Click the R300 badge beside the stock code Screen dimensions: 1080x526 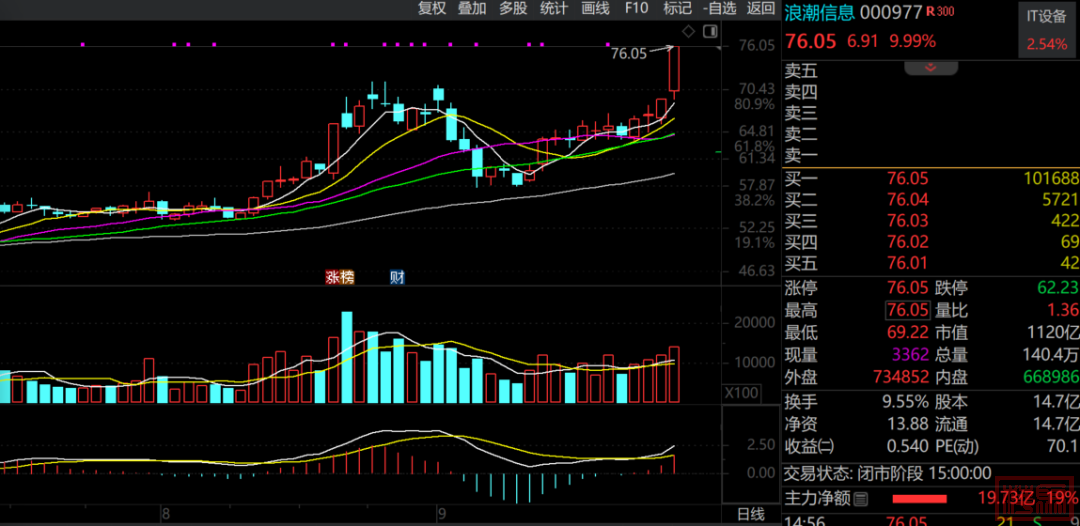(x=939, y=11)
